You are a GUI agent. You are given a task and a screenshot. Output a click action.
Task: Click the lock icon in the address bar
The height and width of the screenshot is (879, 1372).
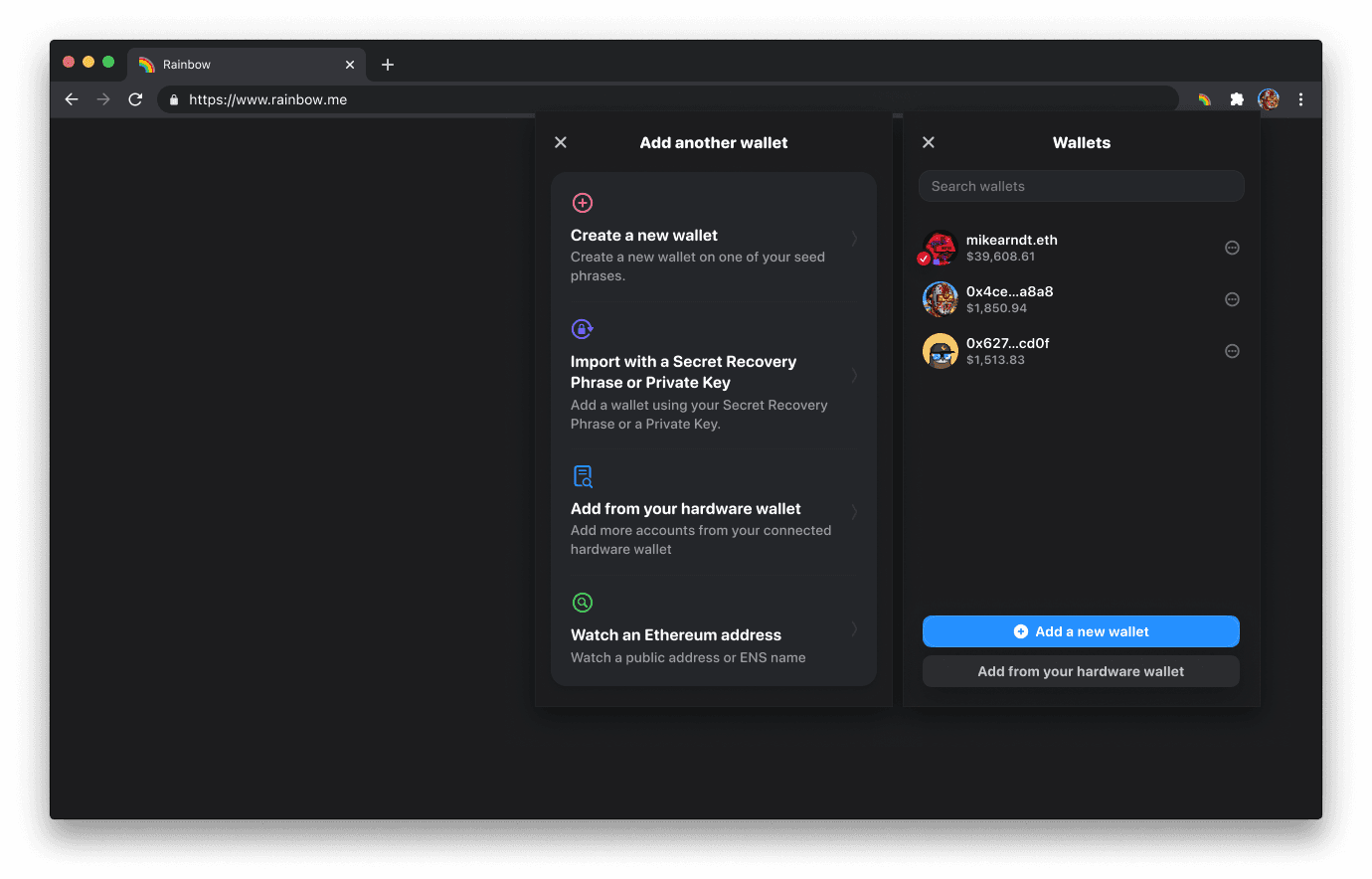click(x=174, y=99)
